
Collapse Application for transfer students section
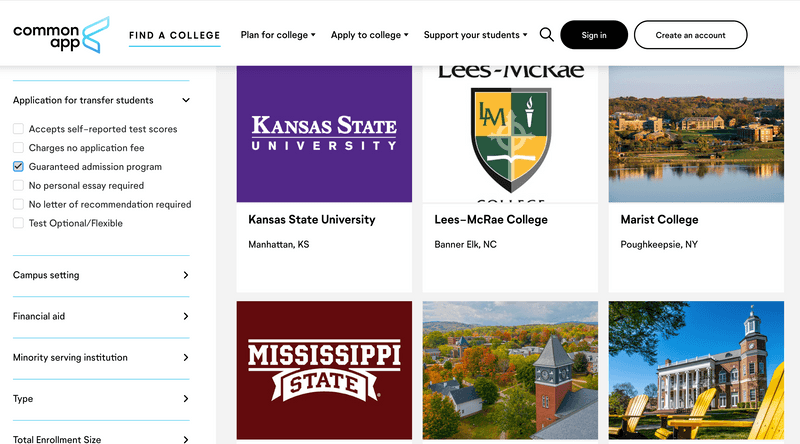101,100
